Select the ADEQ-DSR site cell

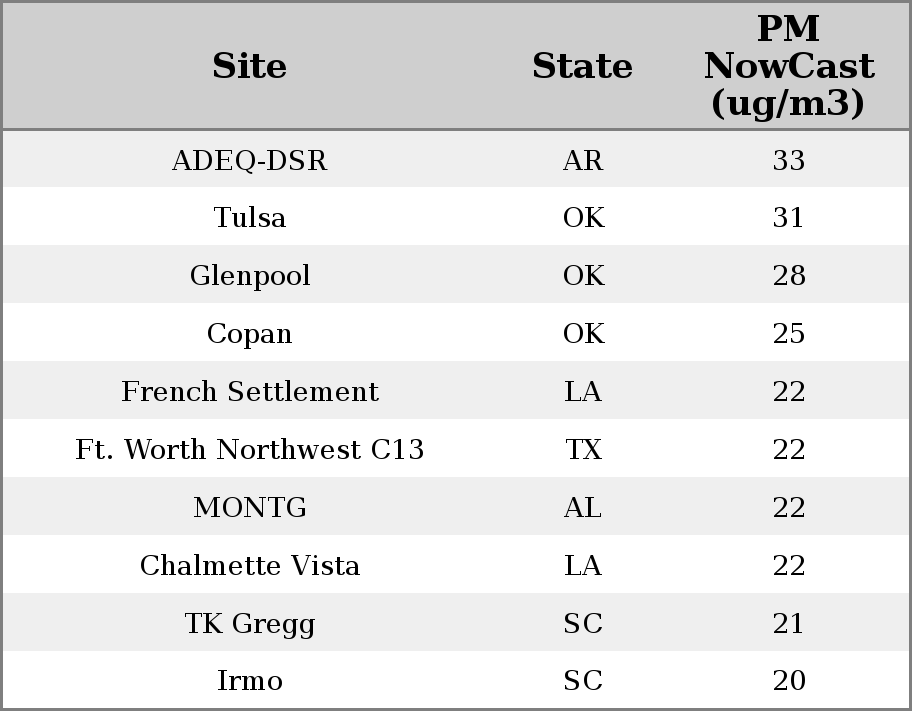point(249,160)
